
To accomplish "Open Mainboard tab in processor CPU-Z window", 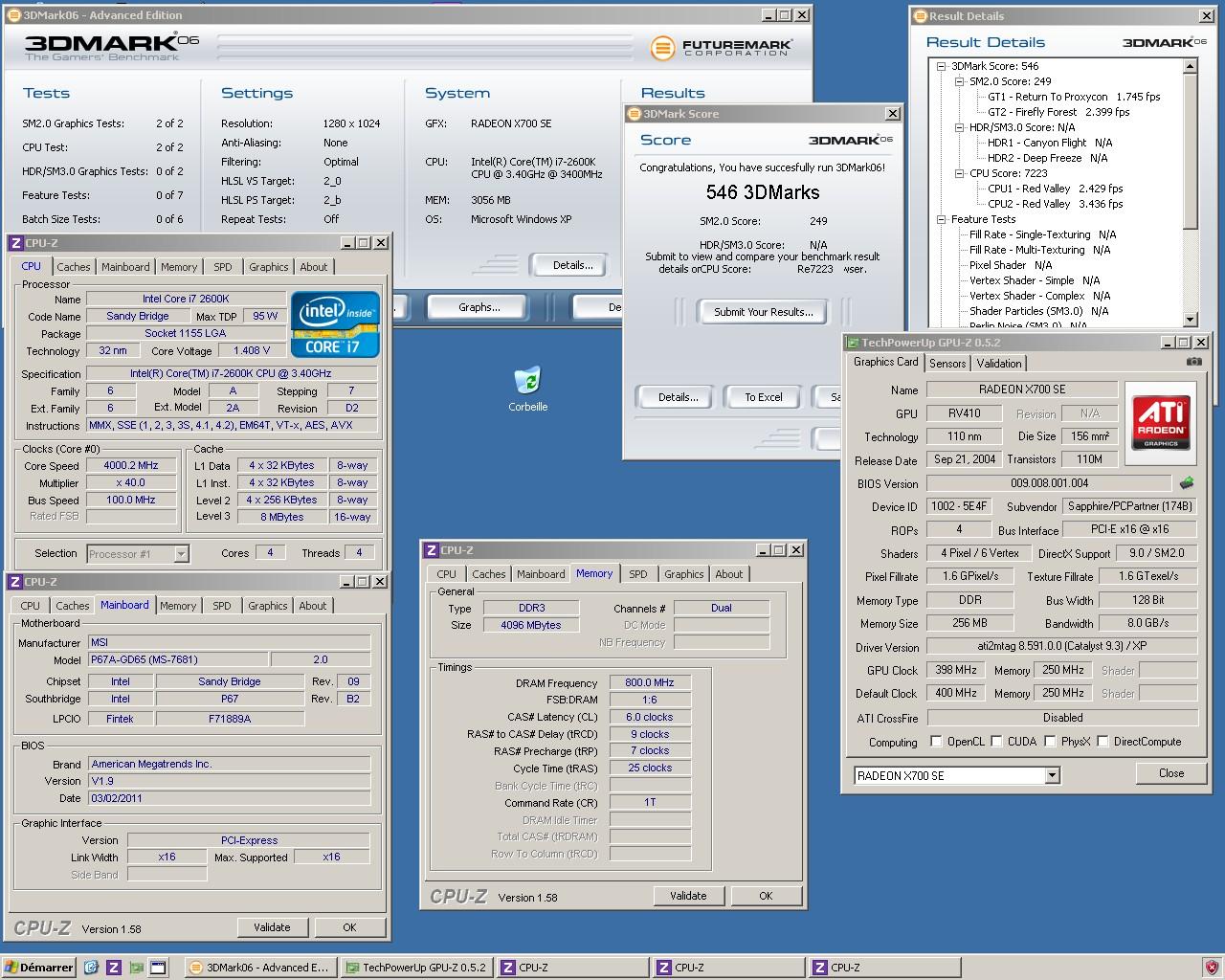I will 125,267.
